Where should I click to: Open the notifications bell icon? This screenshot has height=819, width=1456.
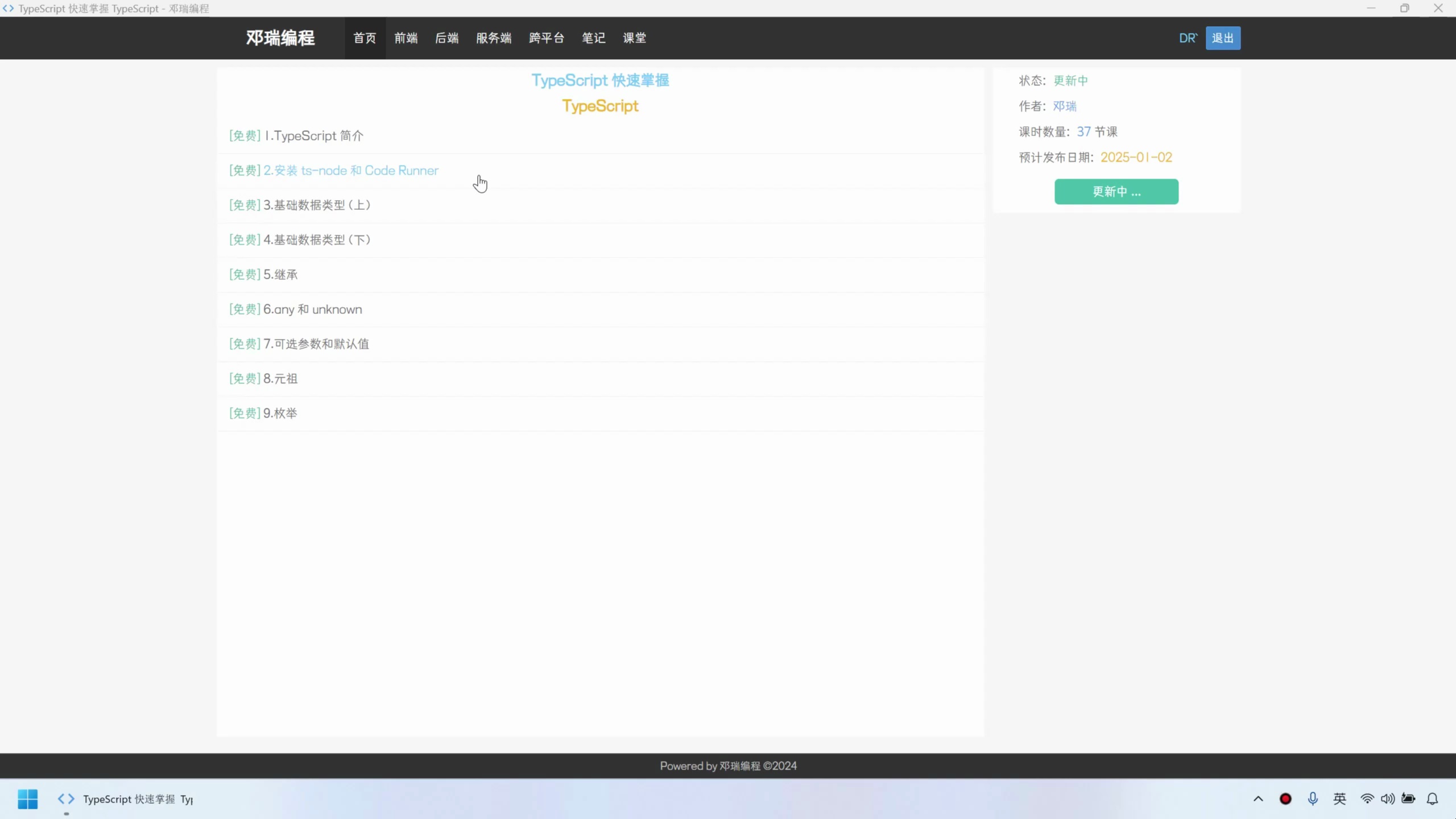(1433, 799)
